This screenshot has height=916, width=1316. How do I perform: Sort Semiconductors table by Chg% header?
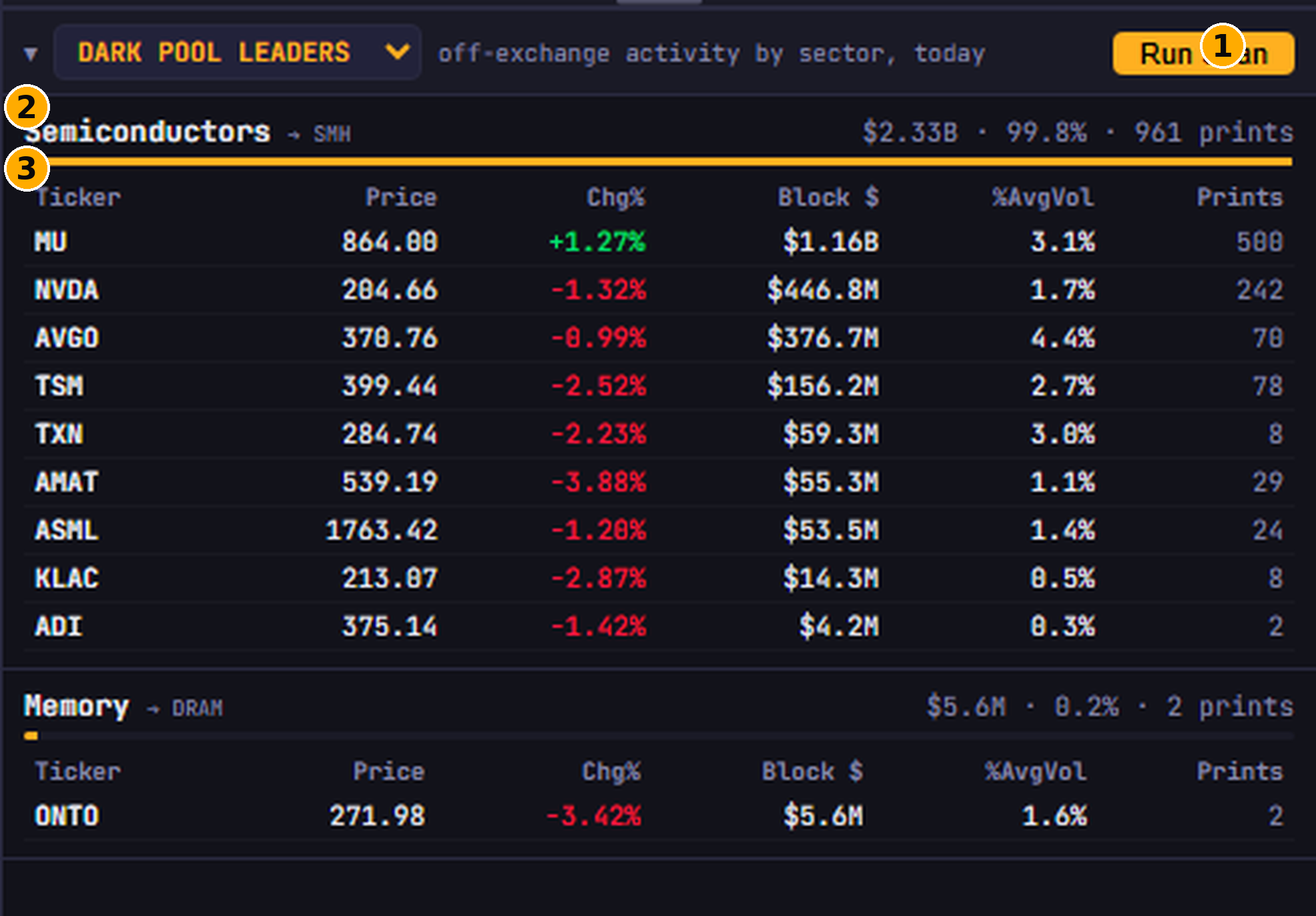point(616,197)
